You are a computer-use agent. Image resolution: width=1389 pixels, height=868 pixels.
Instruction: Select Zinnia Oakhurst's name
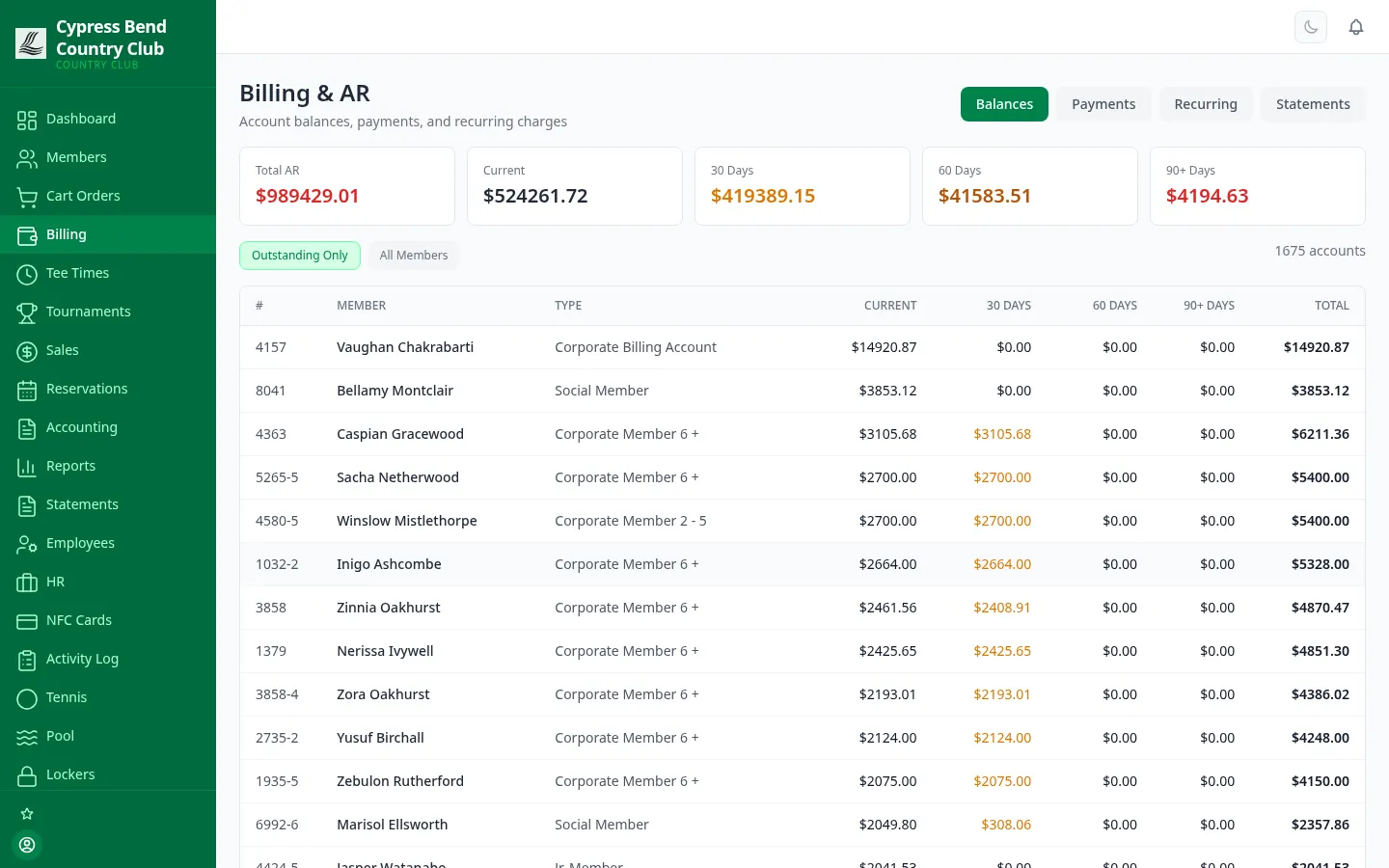(x=389, y=608)
